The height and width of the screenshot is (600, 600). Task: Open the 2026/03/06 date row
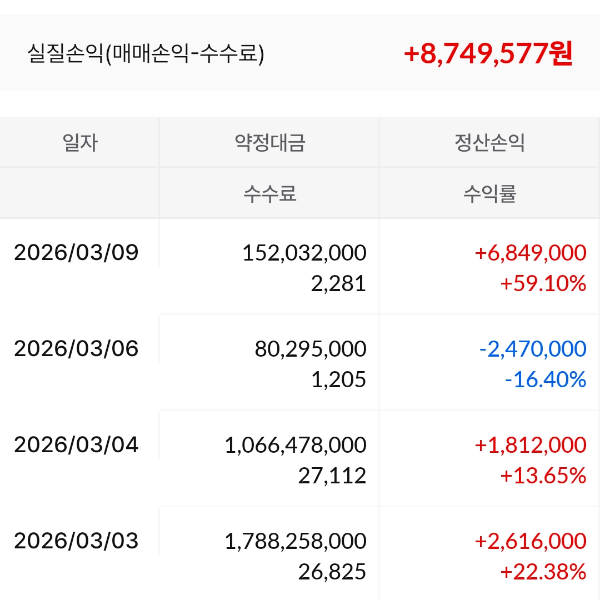coord(76,348)
